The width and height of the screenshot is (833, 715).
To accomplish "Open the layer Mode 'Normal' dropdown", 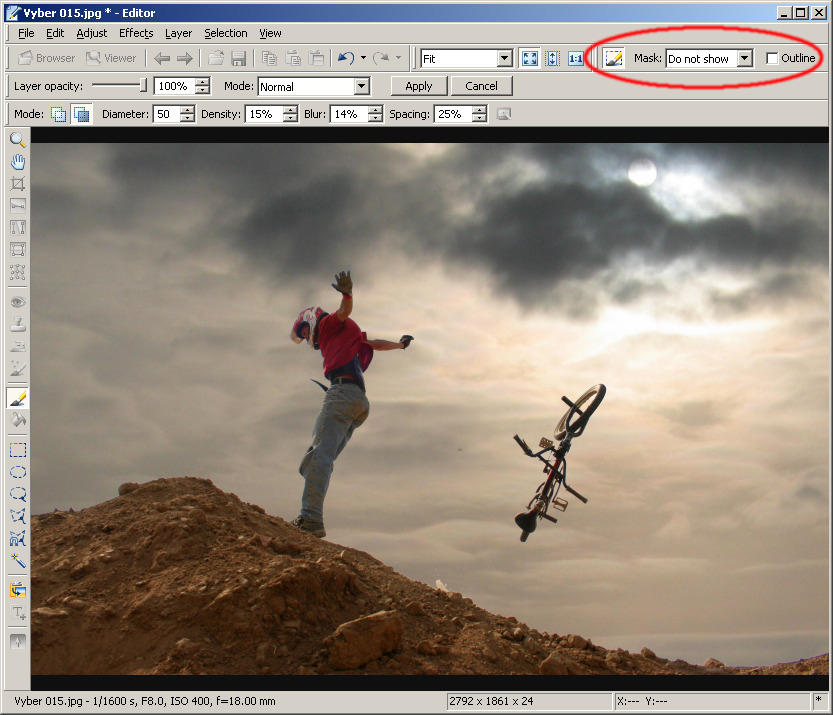I will [x=361, y=87].
